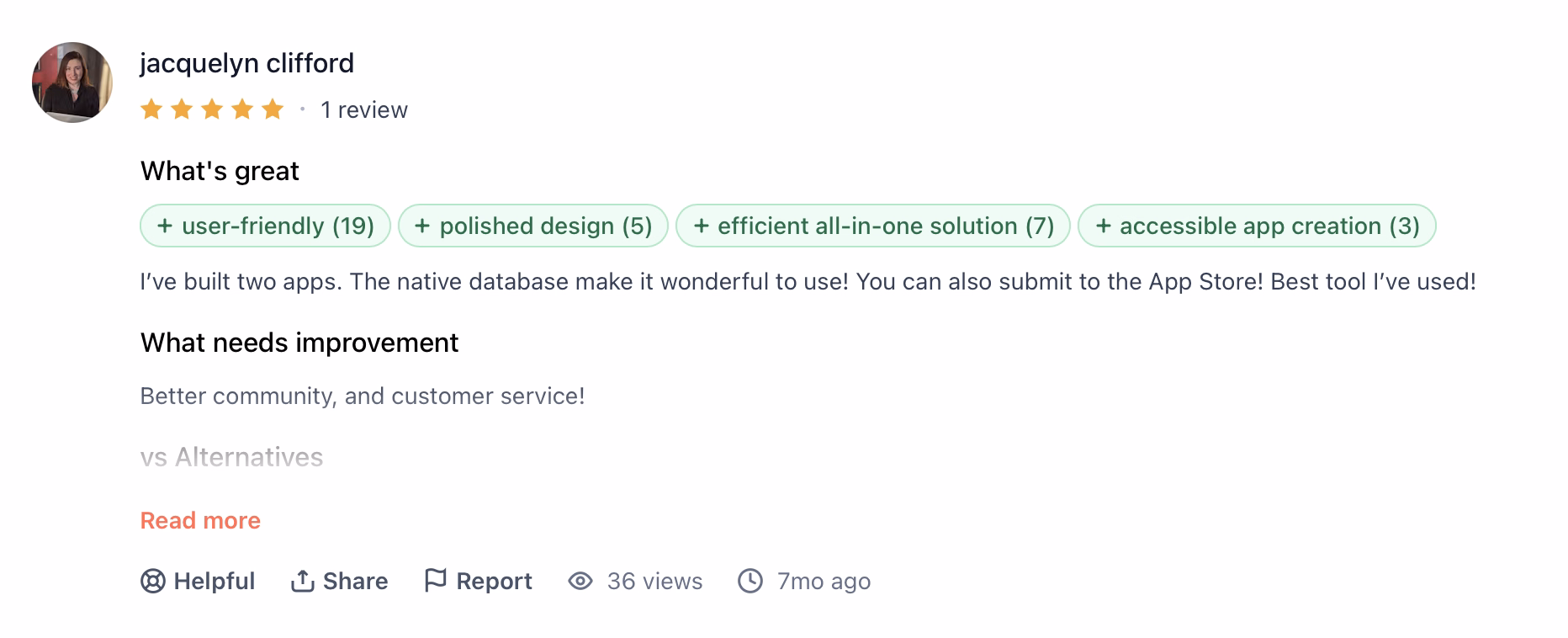Report this review
1568x638 pixels.
[478, 582]
